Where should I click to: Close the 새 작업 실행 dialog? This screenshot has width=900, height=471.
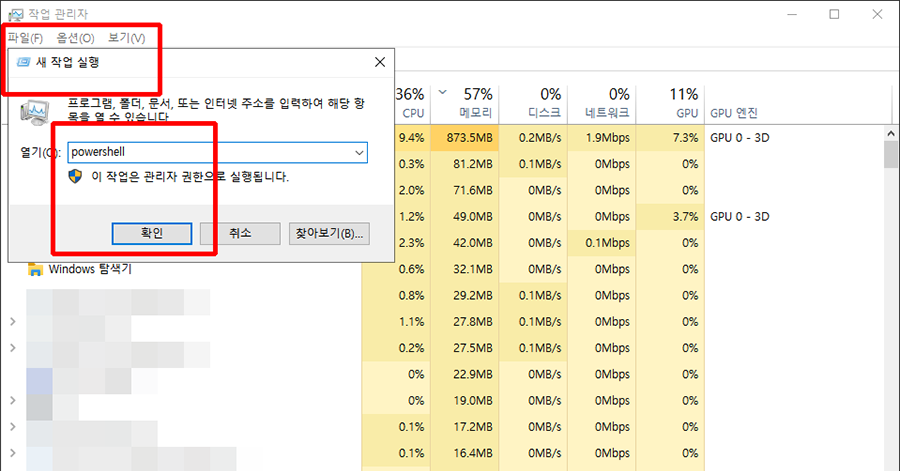click(380, 62)
